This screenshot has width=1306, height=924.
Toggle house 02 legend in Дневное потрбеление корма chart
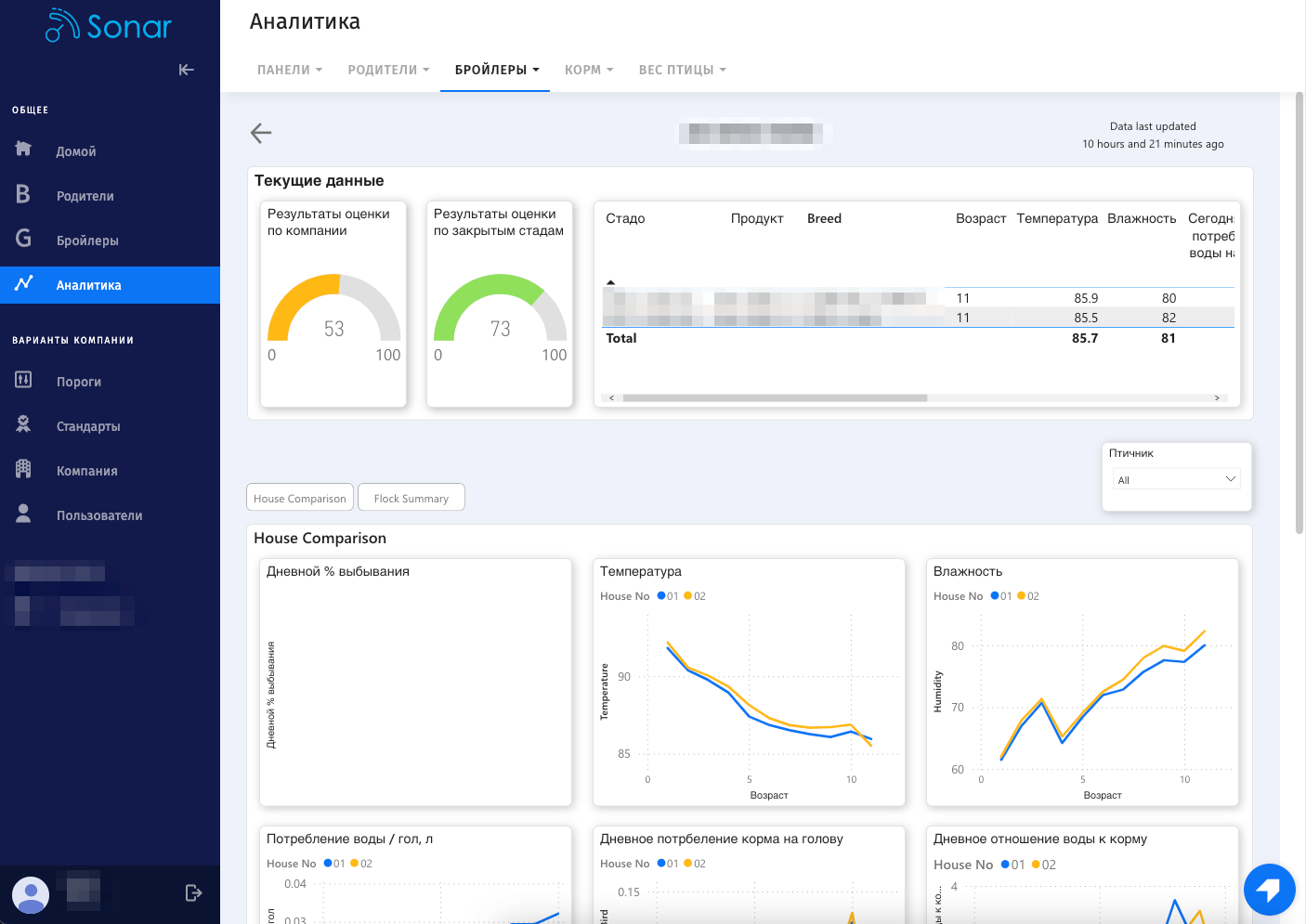tap(695, 864)
